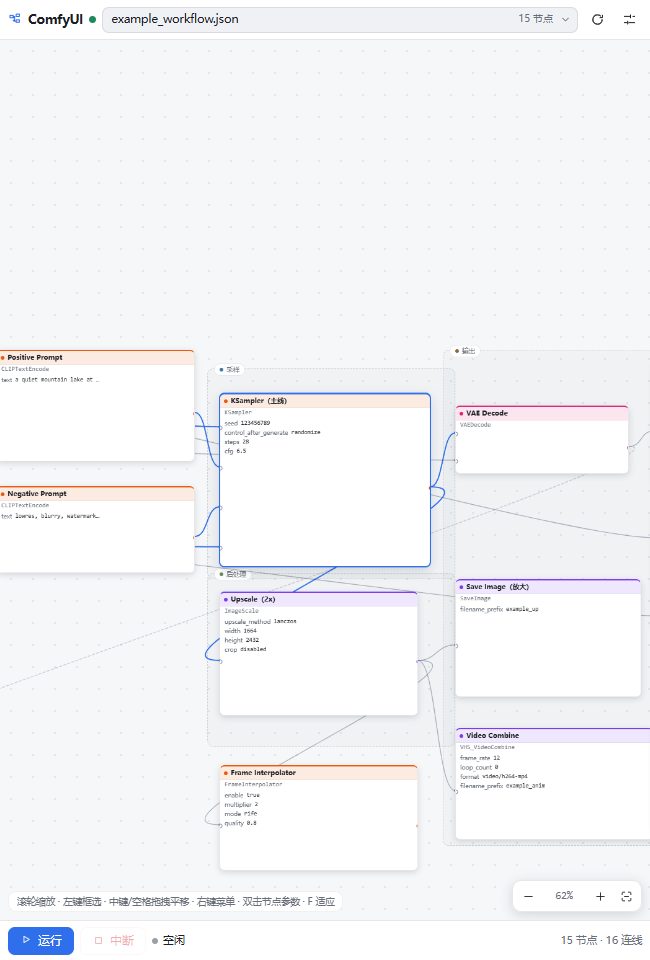Click the 62% zoom level indicator

(x=564, y=896)
